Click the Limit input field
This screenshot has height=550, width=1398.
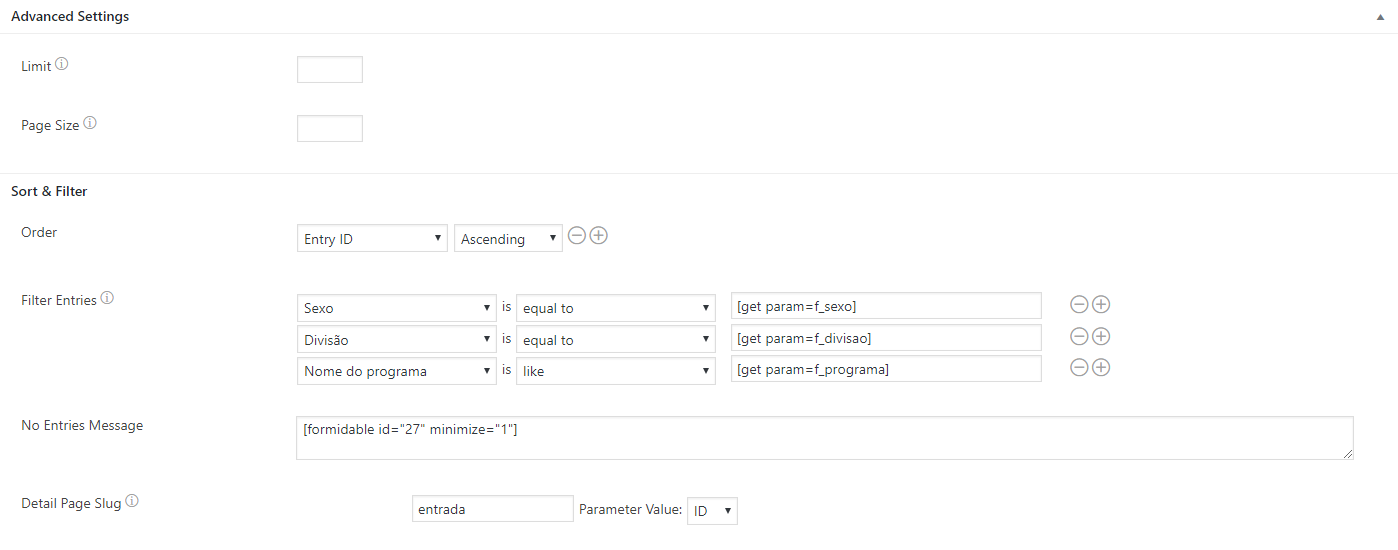(x=330, y=70)
